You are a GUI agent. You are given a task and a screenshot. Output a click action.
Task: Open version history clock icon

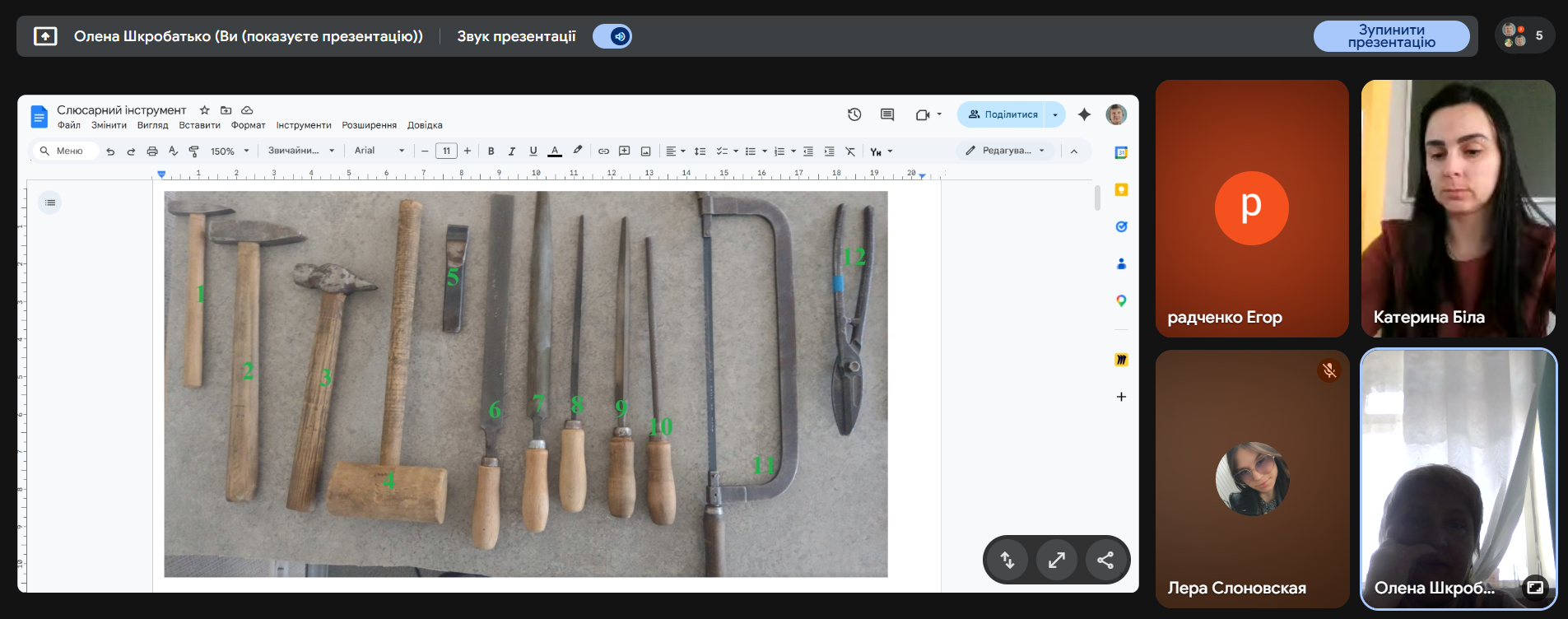(854, 114)
